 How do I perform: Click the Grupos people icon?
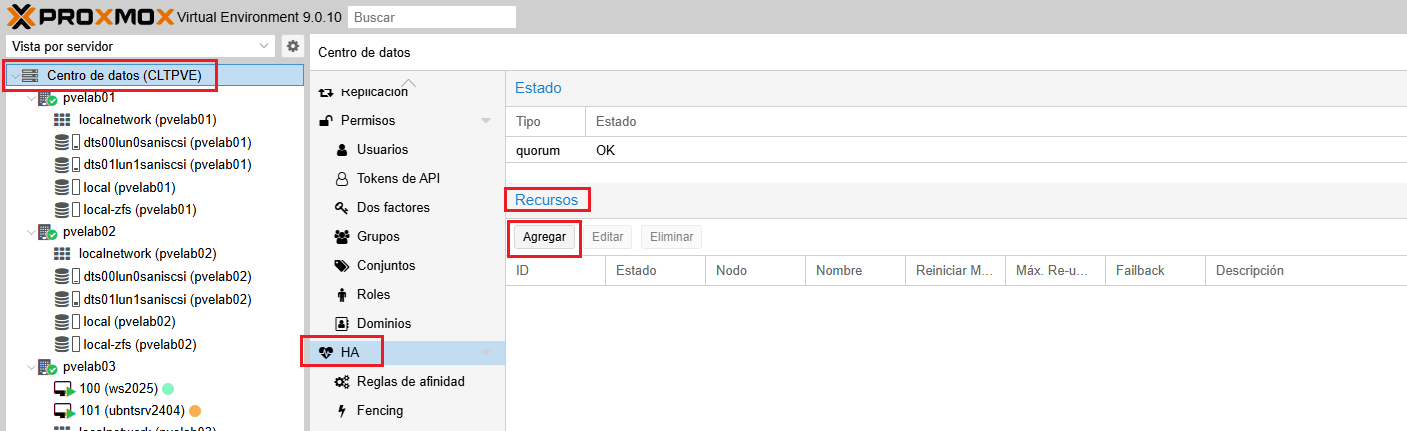coord(340,237)
